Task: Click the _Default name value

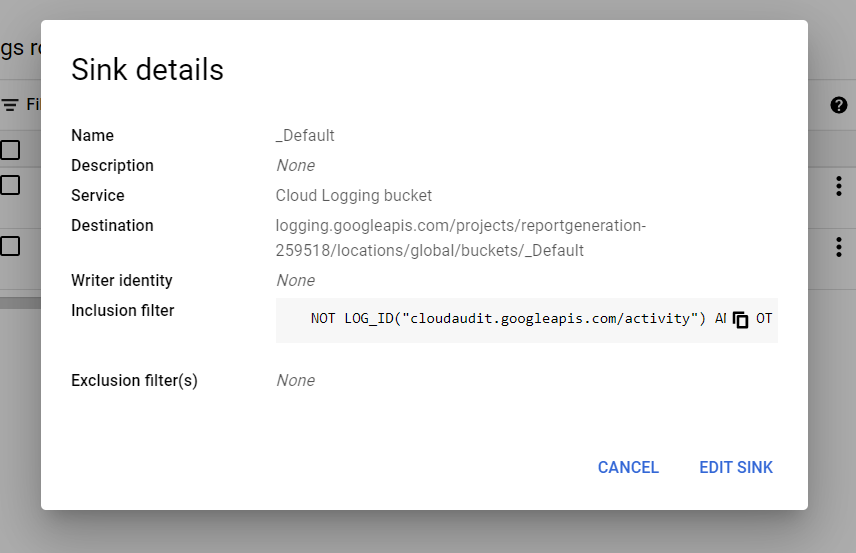Action: (x=305, y=136)
